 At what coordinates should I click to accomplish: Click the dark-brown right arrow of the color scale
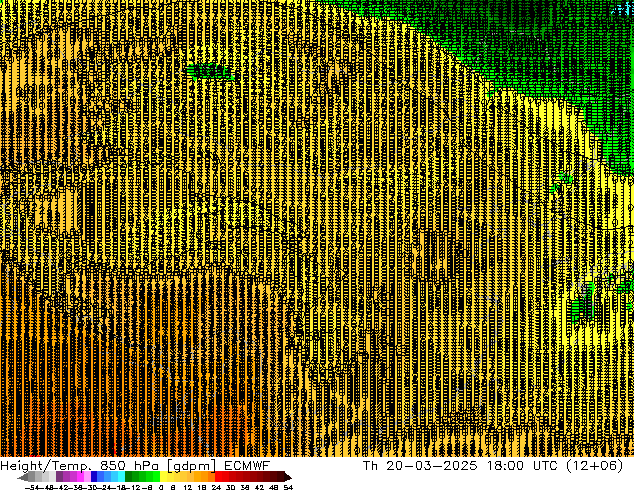pos(288,477)
